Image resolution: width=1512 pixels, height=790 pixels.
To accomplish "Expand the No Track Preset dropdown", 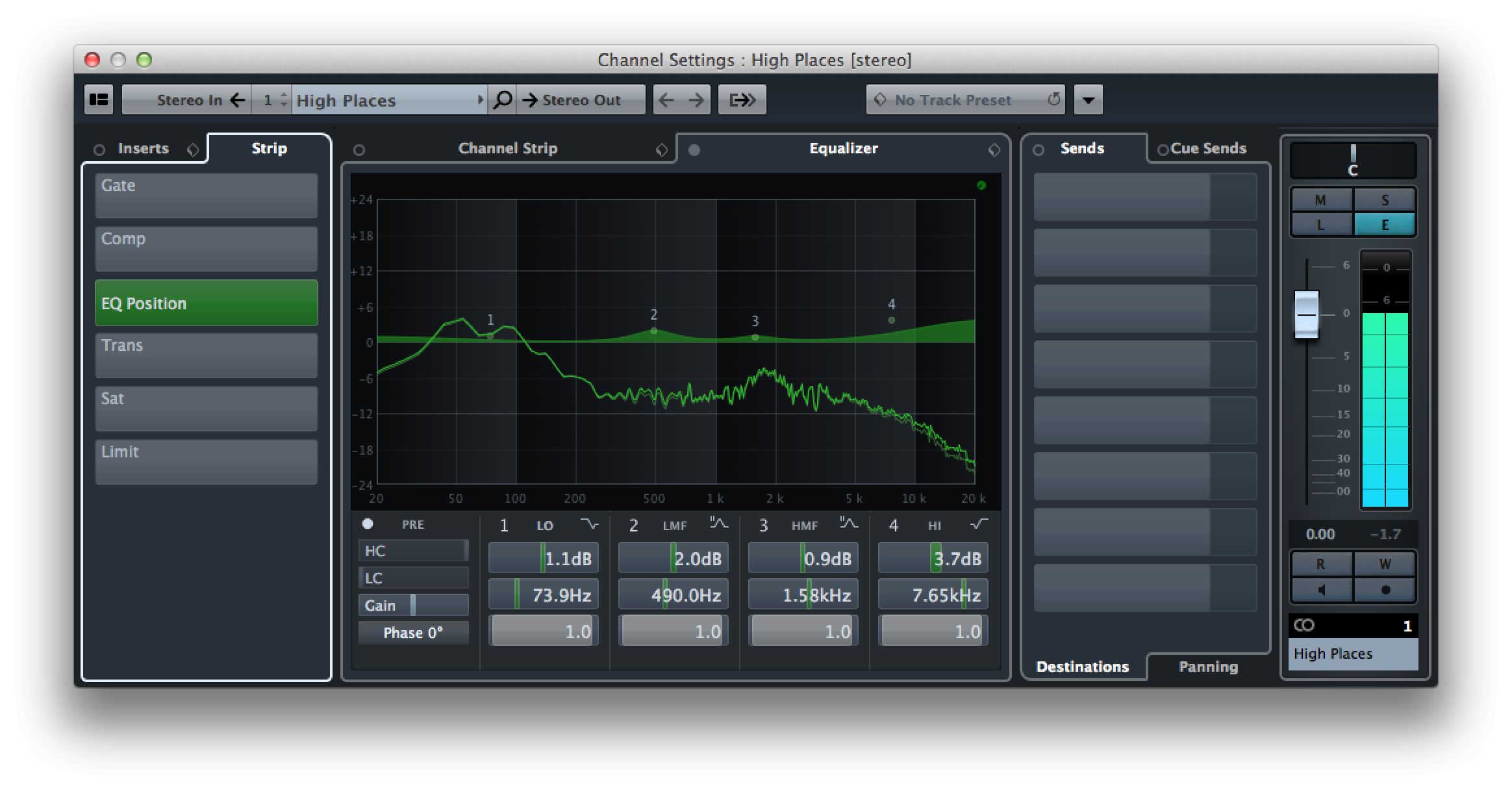I will coord(1089,99).
